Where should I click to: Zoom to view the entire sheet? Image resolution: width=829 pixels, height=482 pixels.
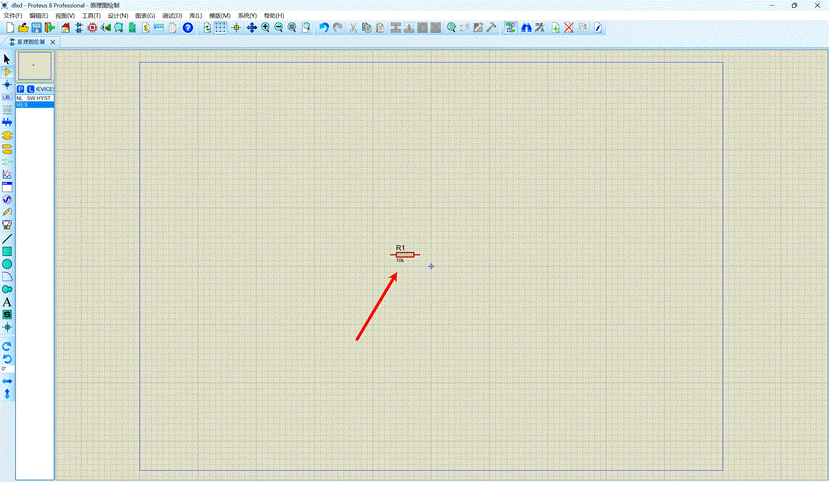292,27
